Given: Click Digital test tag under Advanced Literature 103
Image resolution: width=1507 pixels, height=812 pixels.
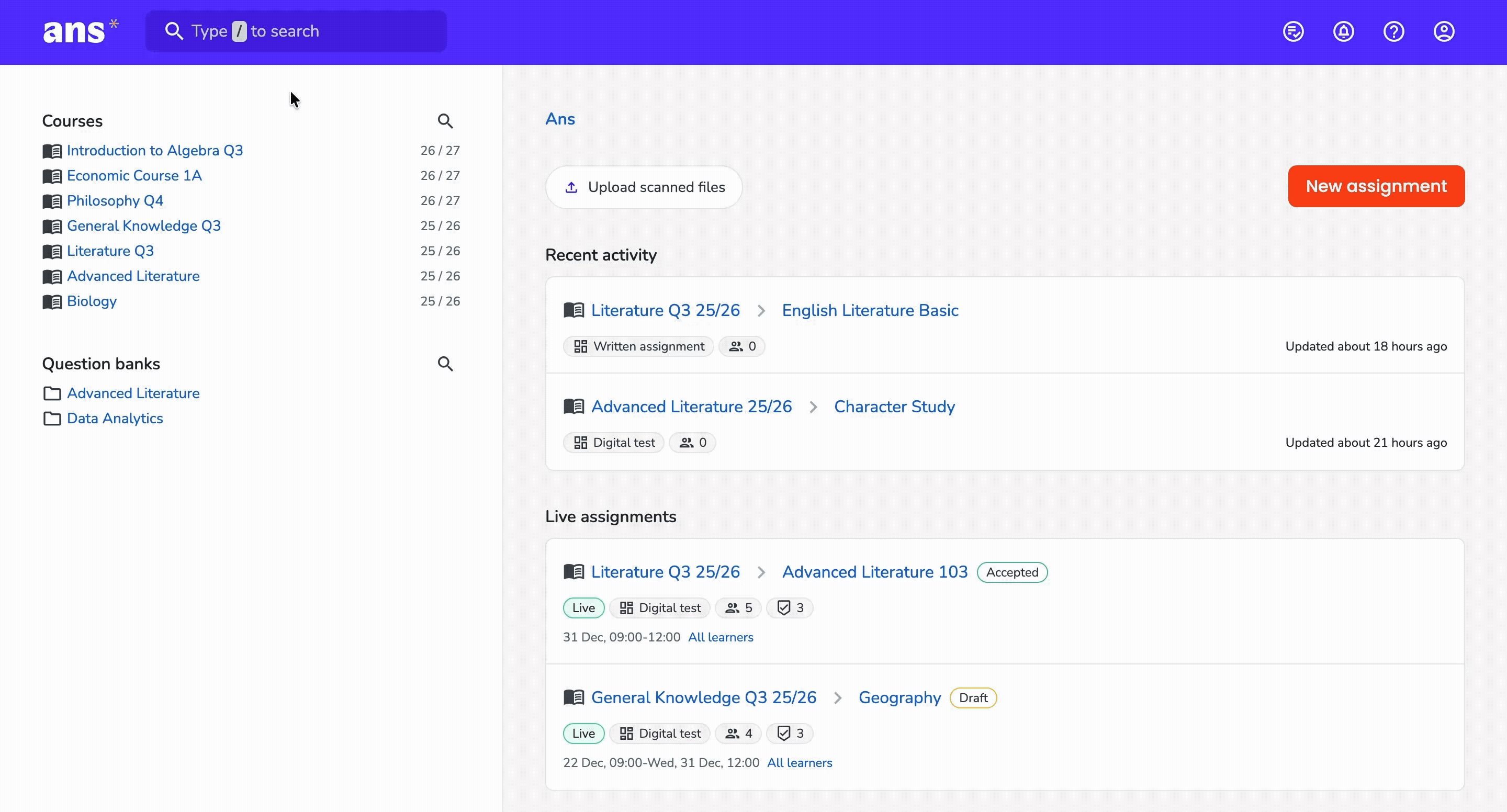Looking at the screenshot, I should click(x=660, y=608).
